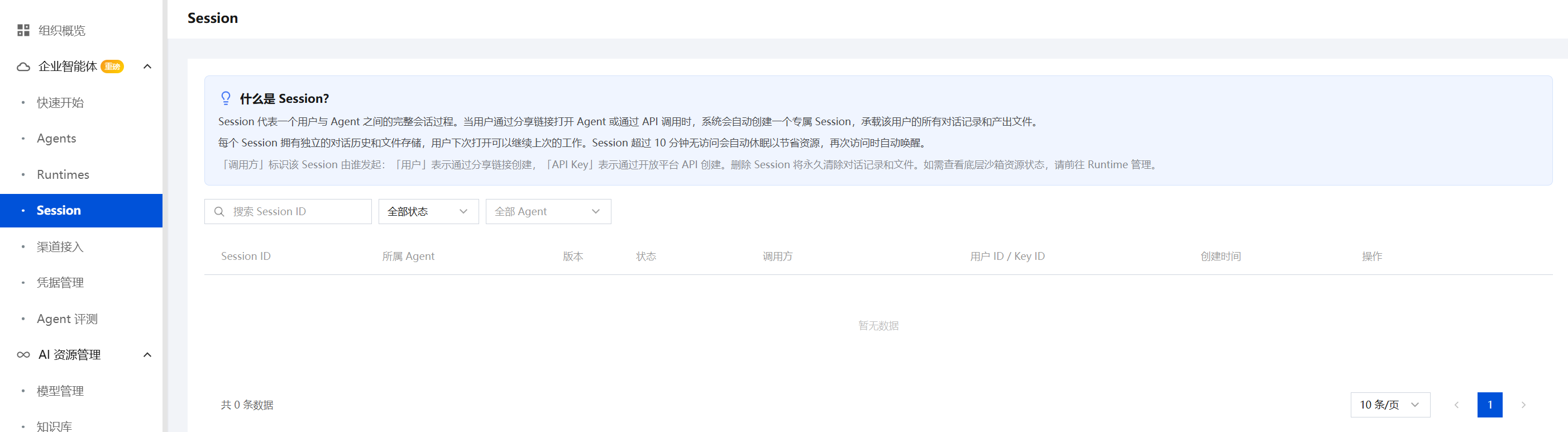This screenshot has height=432, width=1568.
Task: Open the 全部状态 status dropdown
Action: click(428, 211)
